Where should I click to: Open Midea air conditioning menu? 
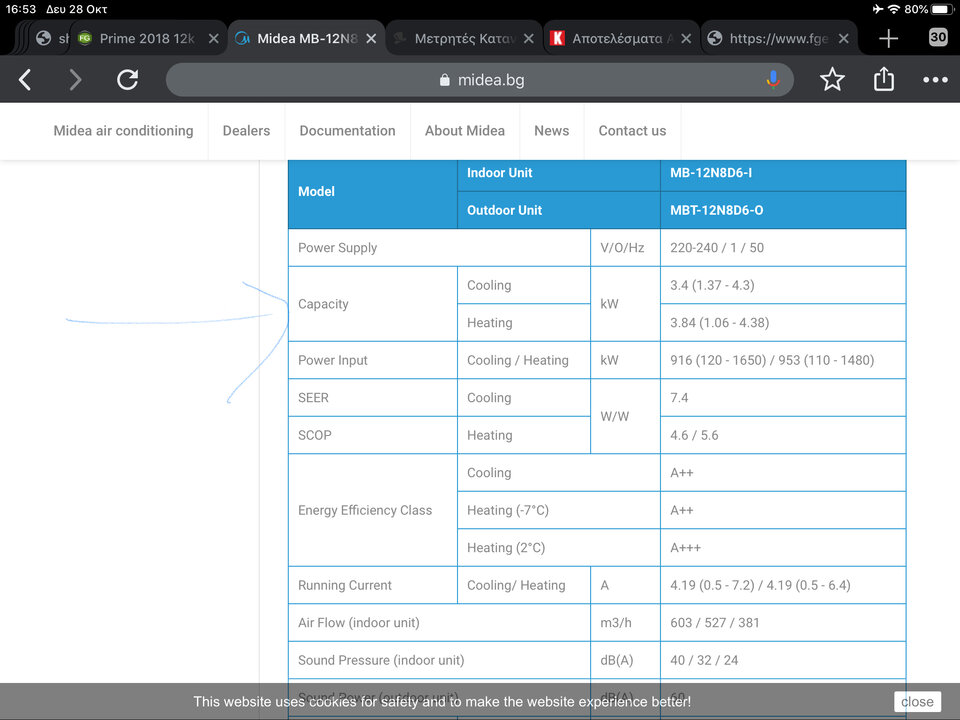[123, 130]
